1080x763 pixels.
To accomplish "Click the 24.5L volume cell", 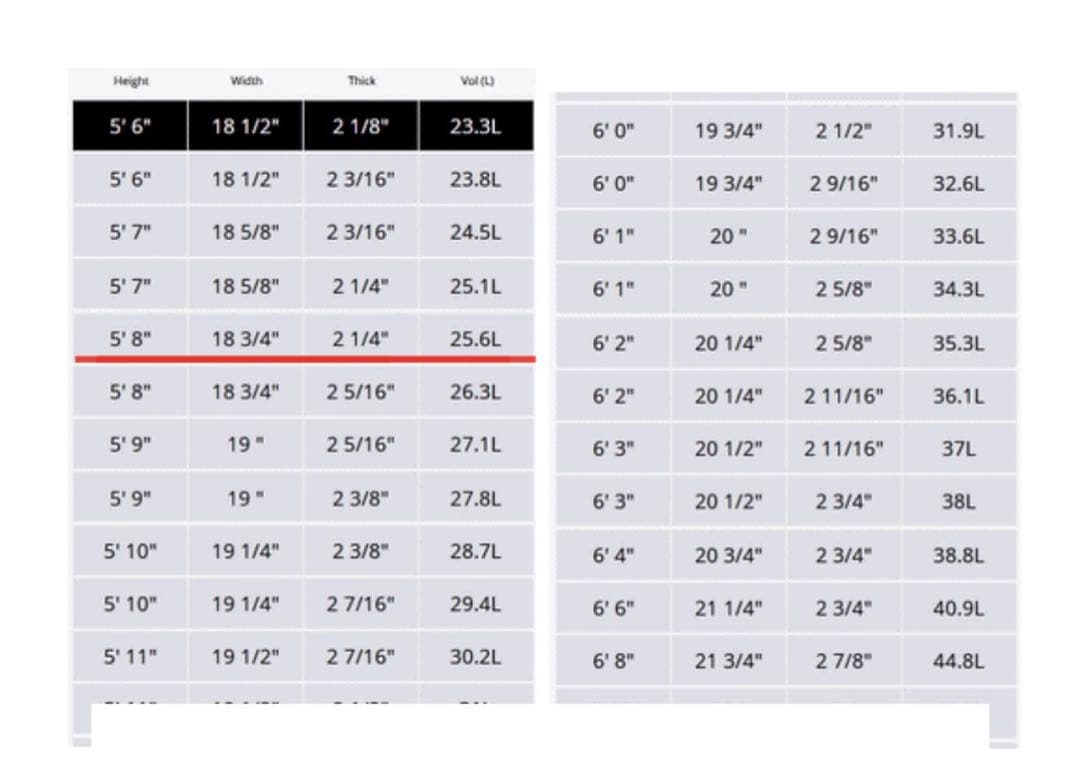I will 476,233.
